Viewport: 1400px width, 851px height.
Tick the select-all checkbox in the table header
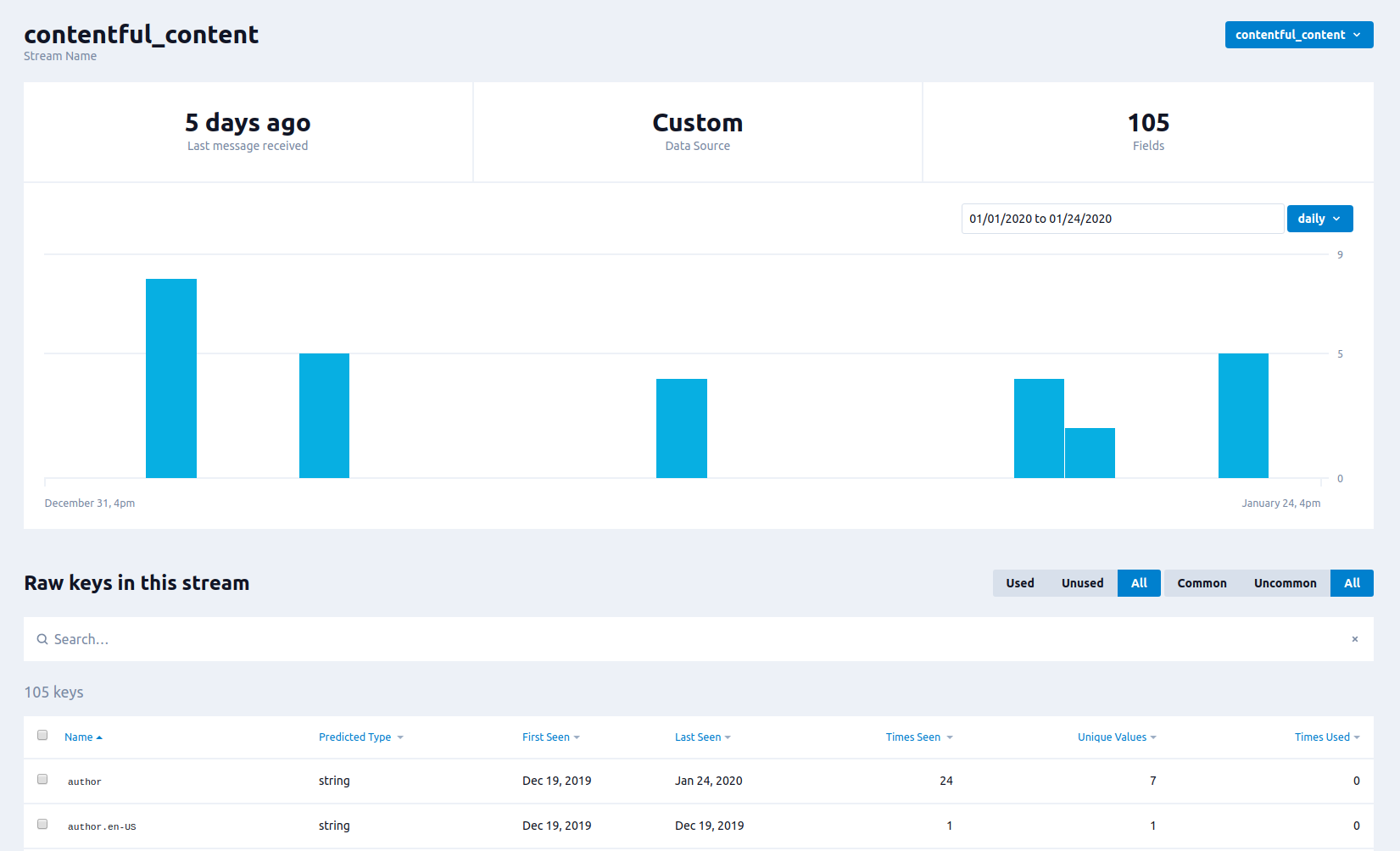(42, 735)
